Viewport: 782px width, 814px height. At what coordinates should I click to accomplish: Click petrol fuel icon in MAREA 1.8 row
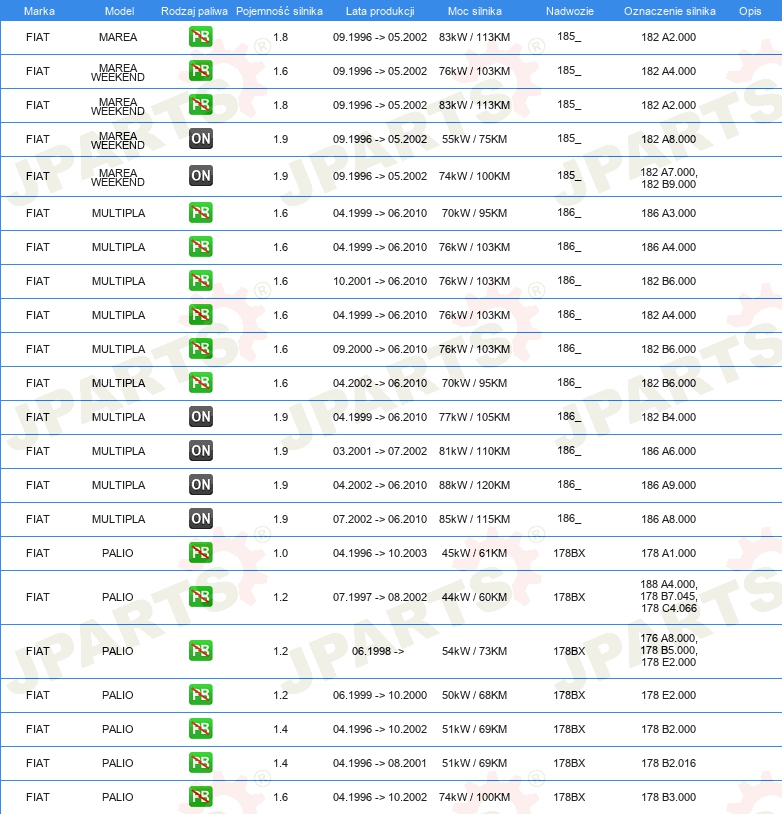[200, 37]
